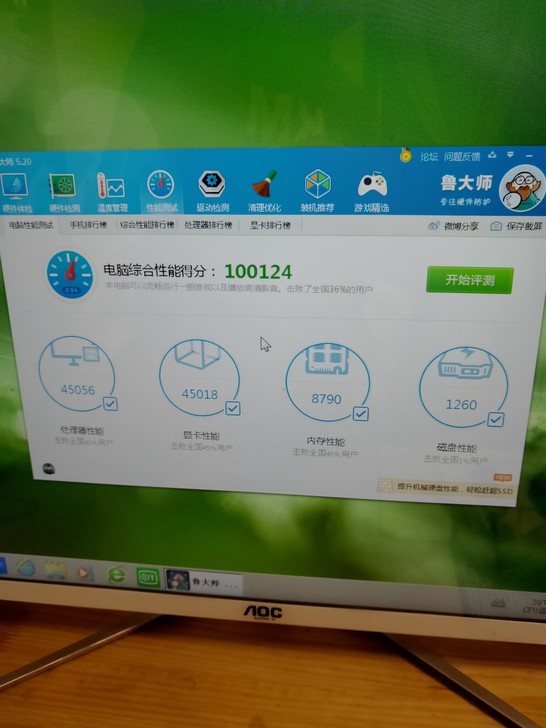Click the total score value 100124

tap(258, 272)
